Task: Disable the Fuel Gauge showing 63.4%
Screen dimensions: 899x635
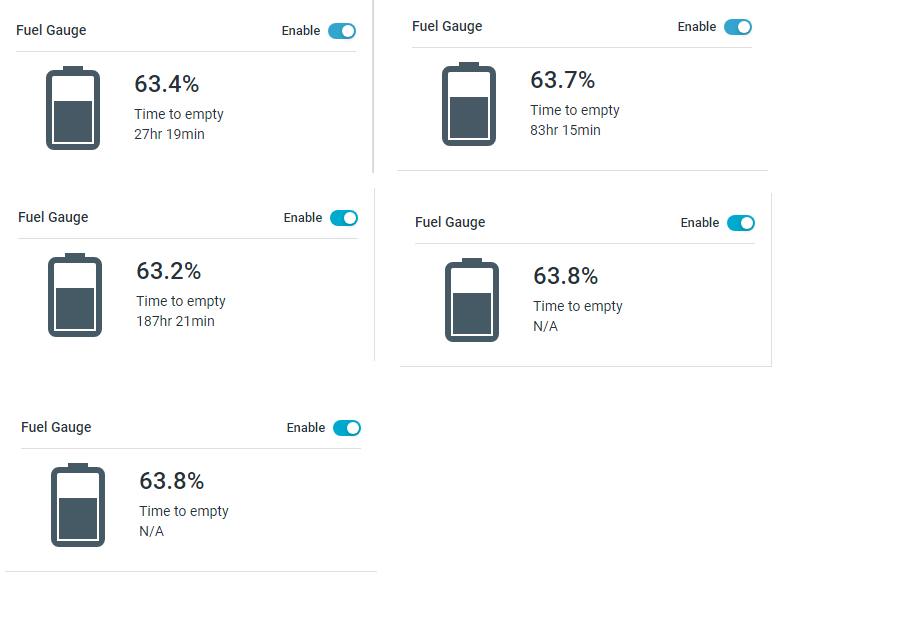Action: 342,31
